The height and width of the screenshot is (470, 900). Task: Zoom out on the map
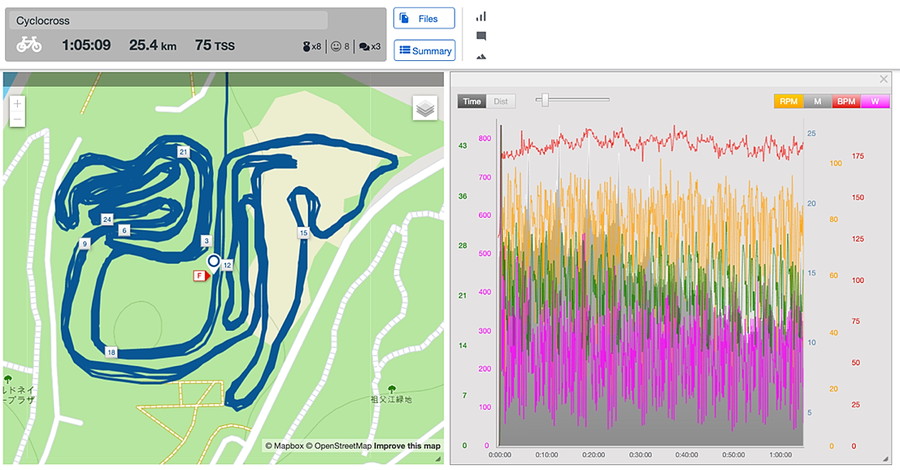17,120
